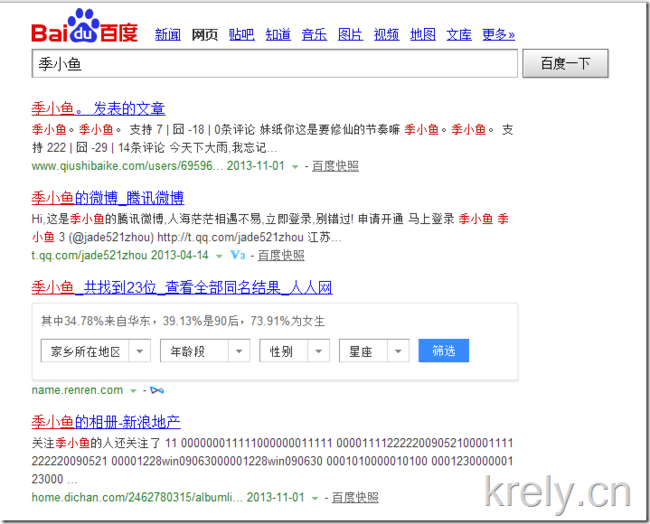
Task: Go to the 音乐 tab
Action: 314,34
